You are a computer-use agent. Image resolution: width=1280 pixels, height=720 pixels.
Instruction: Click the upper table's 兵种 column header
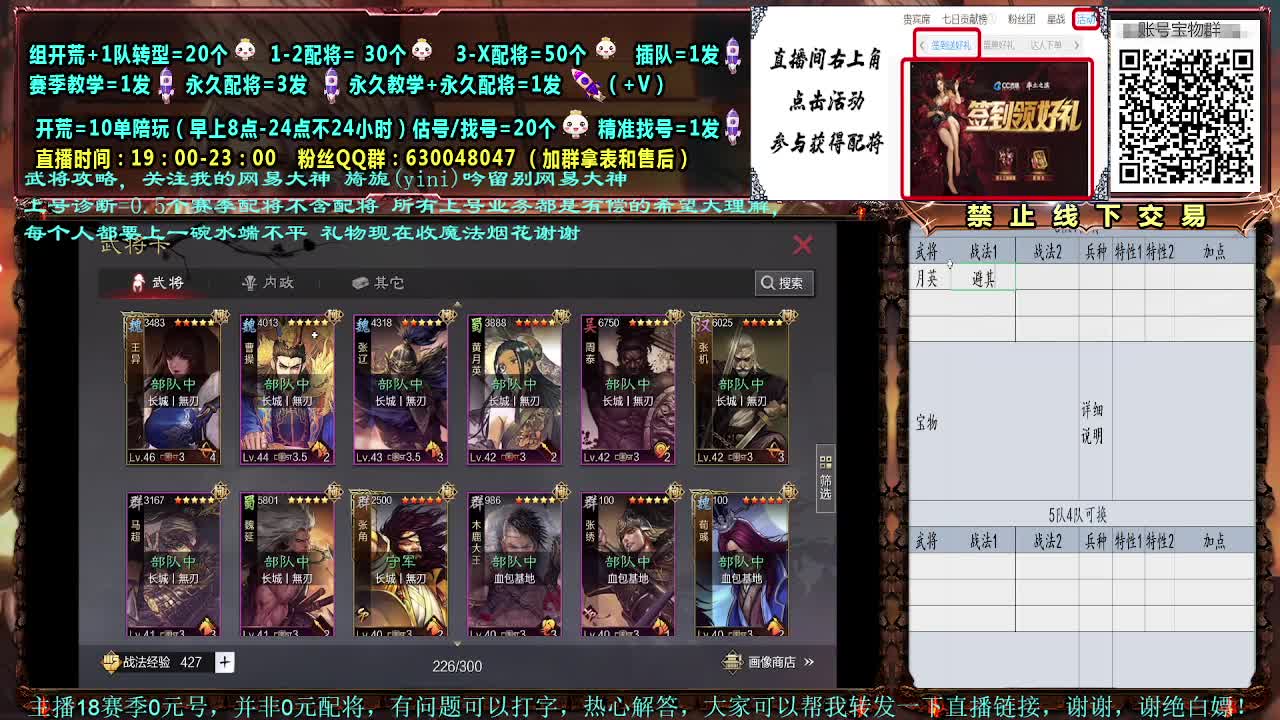tap(1096, 252)
